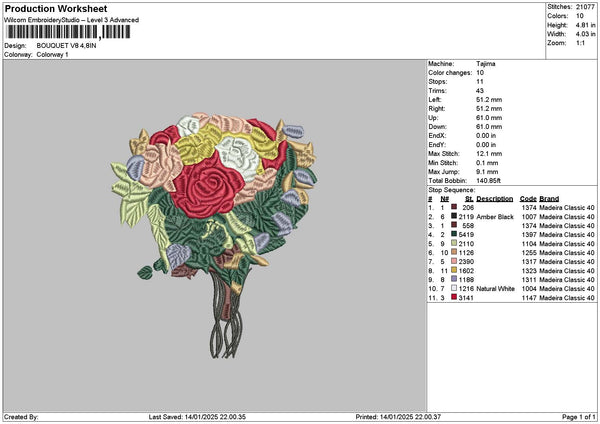Pick the maroon swatch in stop row 1
Viewport: 600px width, 424px height.
click(454, 207)
